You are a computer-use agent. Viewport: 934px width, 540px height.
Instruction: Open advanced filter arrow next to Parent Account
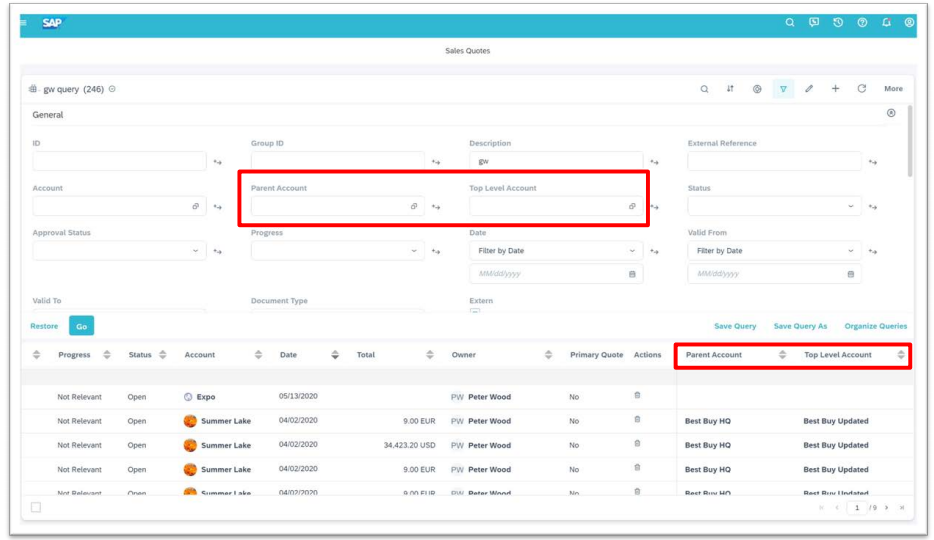[436, 207]
